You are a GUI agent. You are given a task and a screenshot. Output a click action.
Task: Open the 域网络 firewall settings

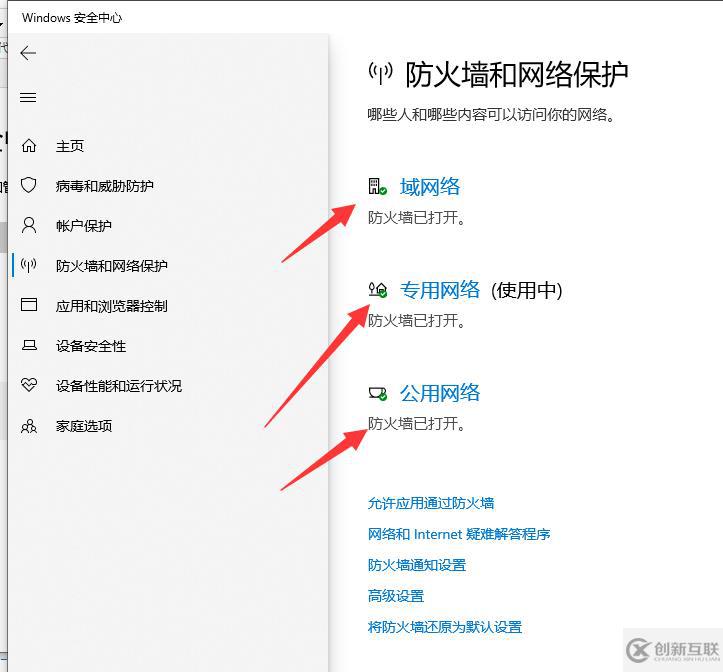tap(430, 187)
